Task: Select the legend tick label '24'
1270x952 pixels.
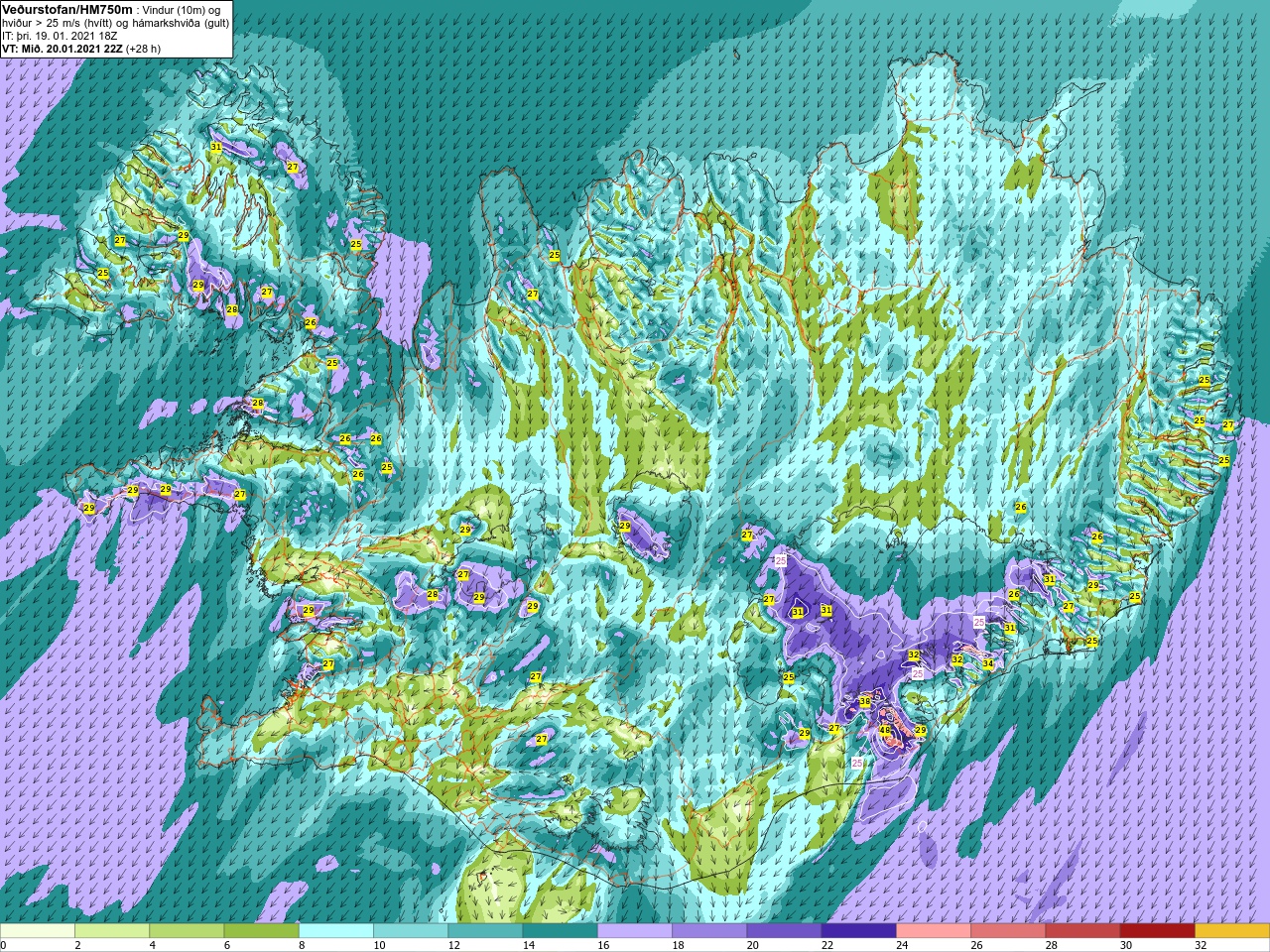Action: point(902,946)
